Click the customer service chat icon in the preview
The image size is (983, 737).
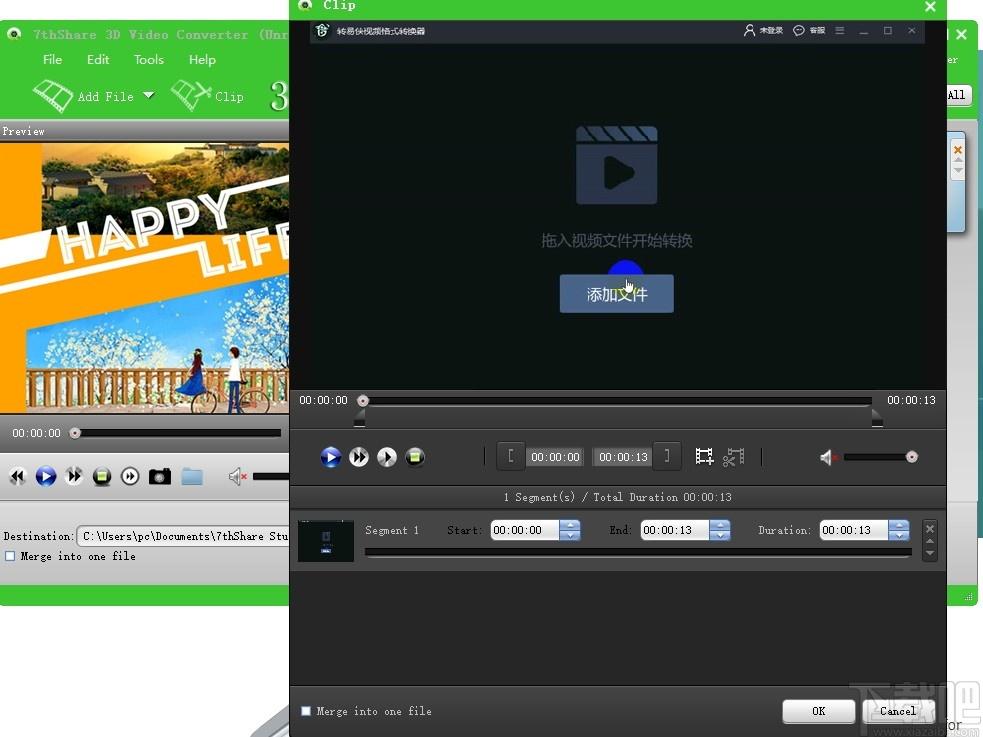pyautogui.click(x=799, y=30)
